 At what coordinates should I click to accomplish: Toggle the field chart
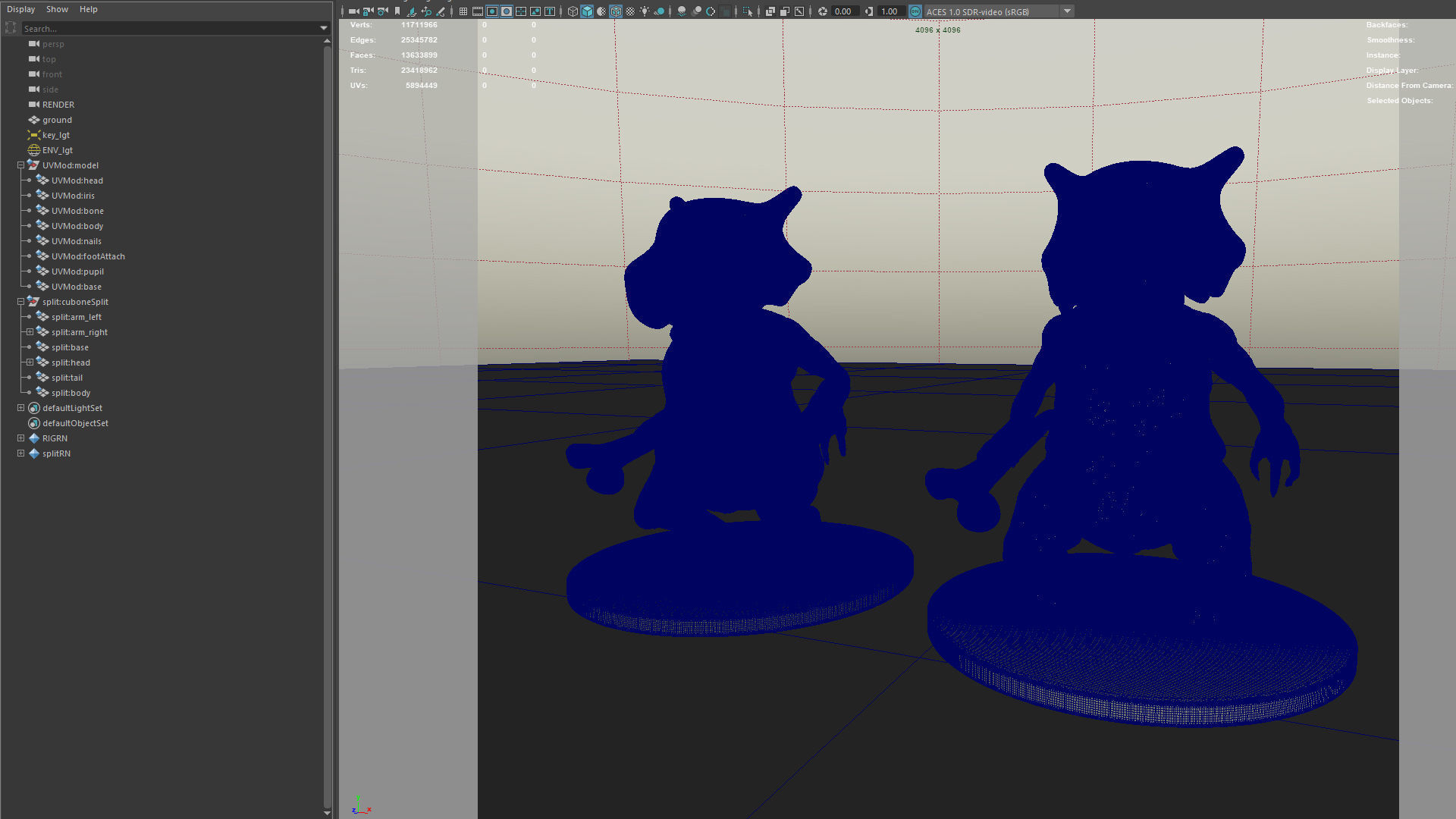[521, 11]
